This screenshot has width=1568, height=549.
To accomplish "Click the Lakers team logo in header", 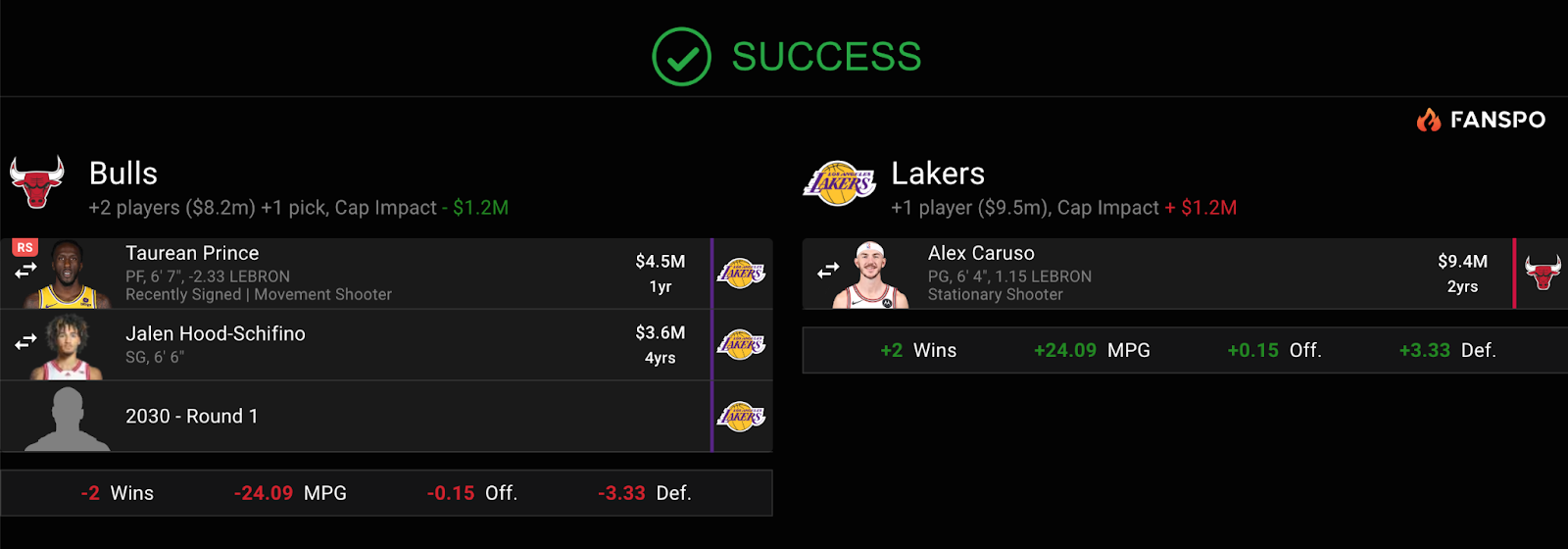I will click(839, 183).
